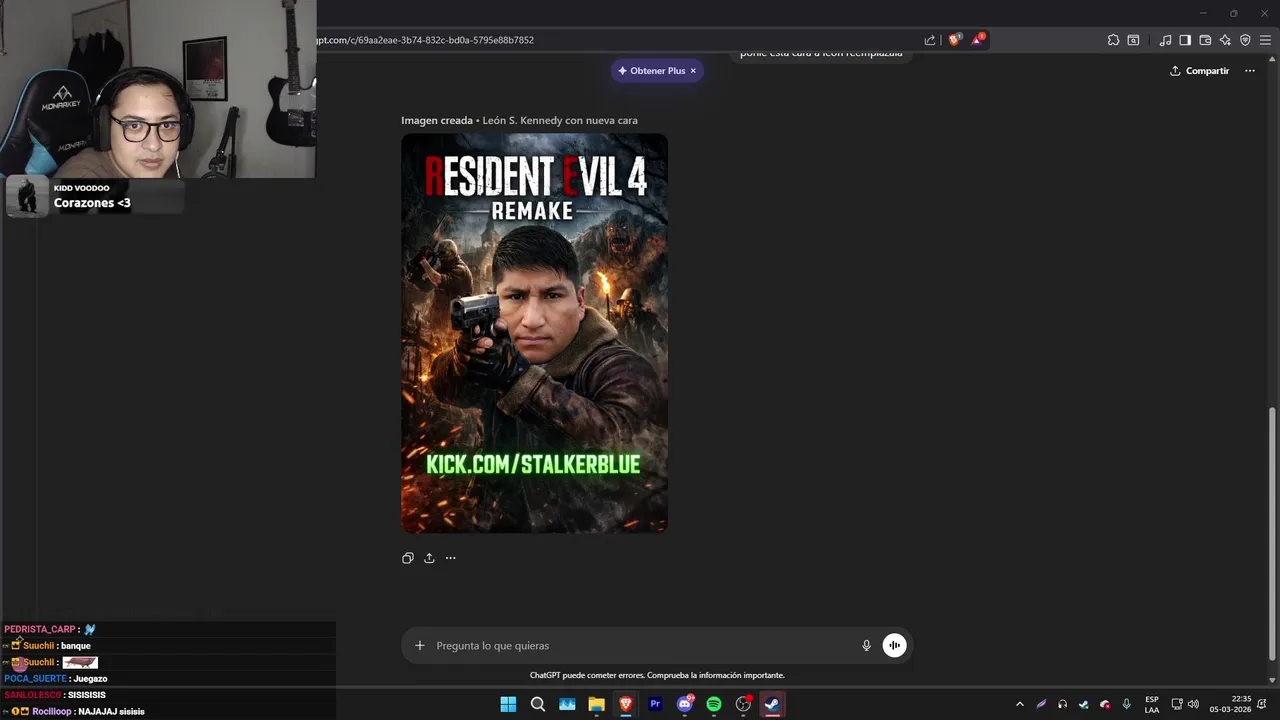Open the conversation three-dot options menu
Viewport: 1280px width, 720px height.
coord(1249,71)
